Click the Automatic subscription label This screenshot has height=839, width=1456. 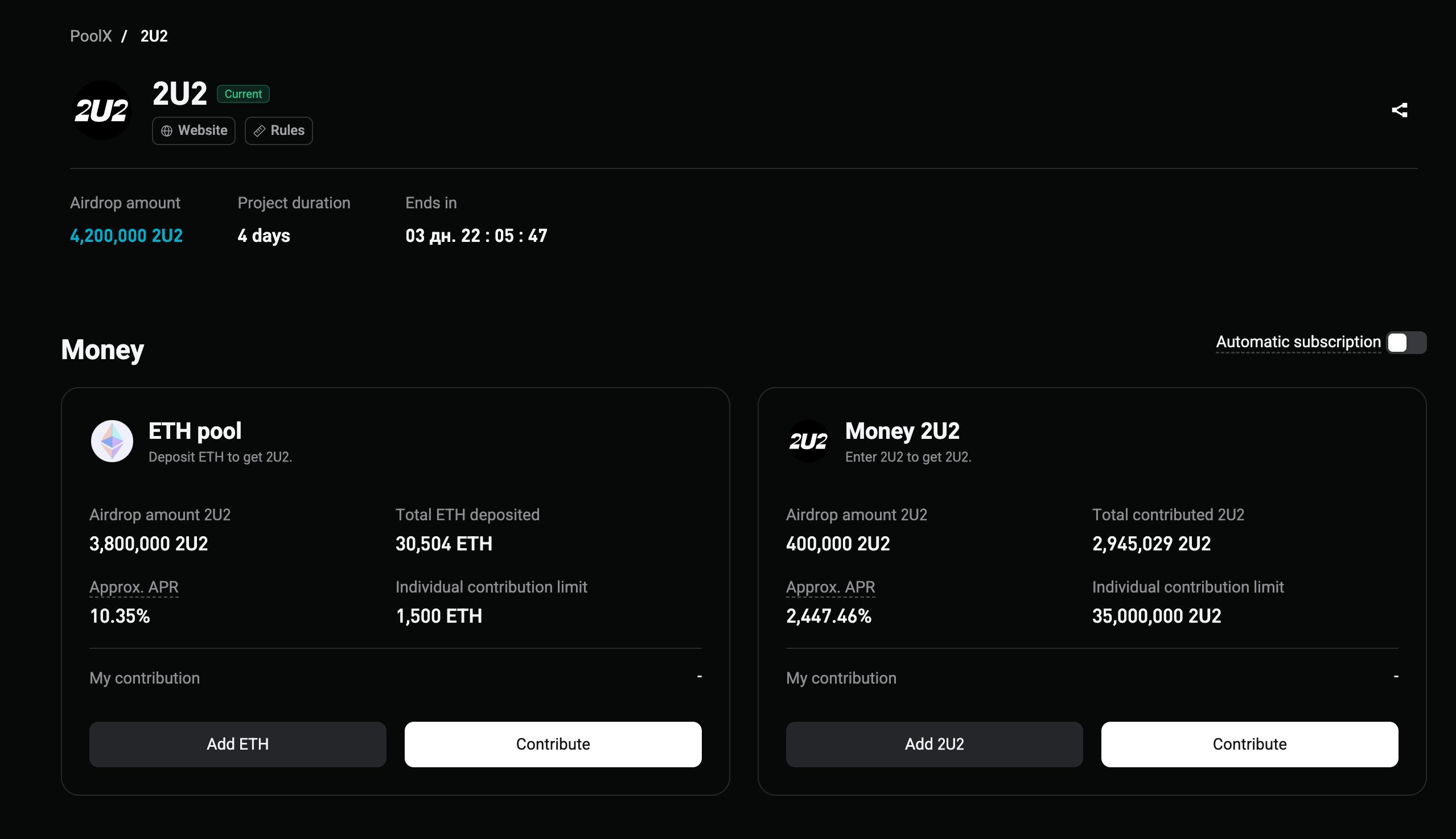click(1298, 342)
